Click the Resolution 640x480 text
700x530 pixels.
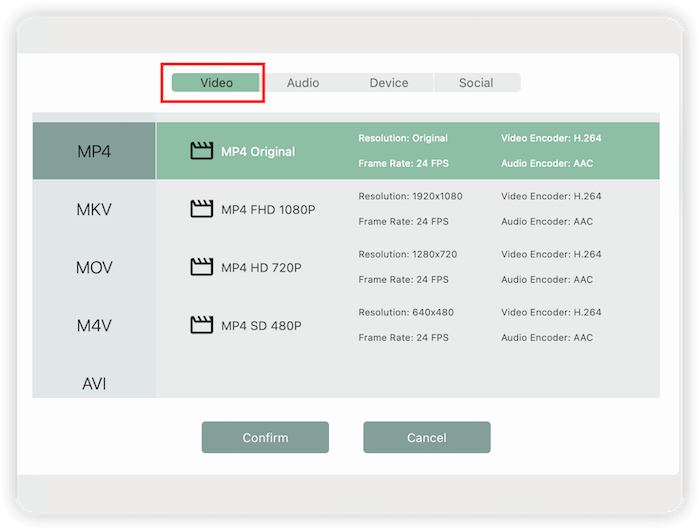tap(404, 313)
